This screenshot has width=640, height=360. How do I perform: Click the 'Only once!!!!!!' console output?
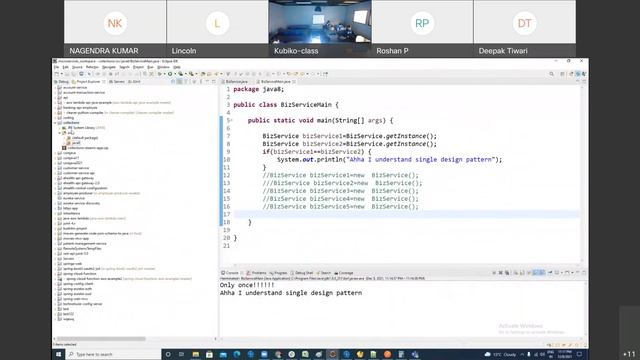tap(247, 285)
